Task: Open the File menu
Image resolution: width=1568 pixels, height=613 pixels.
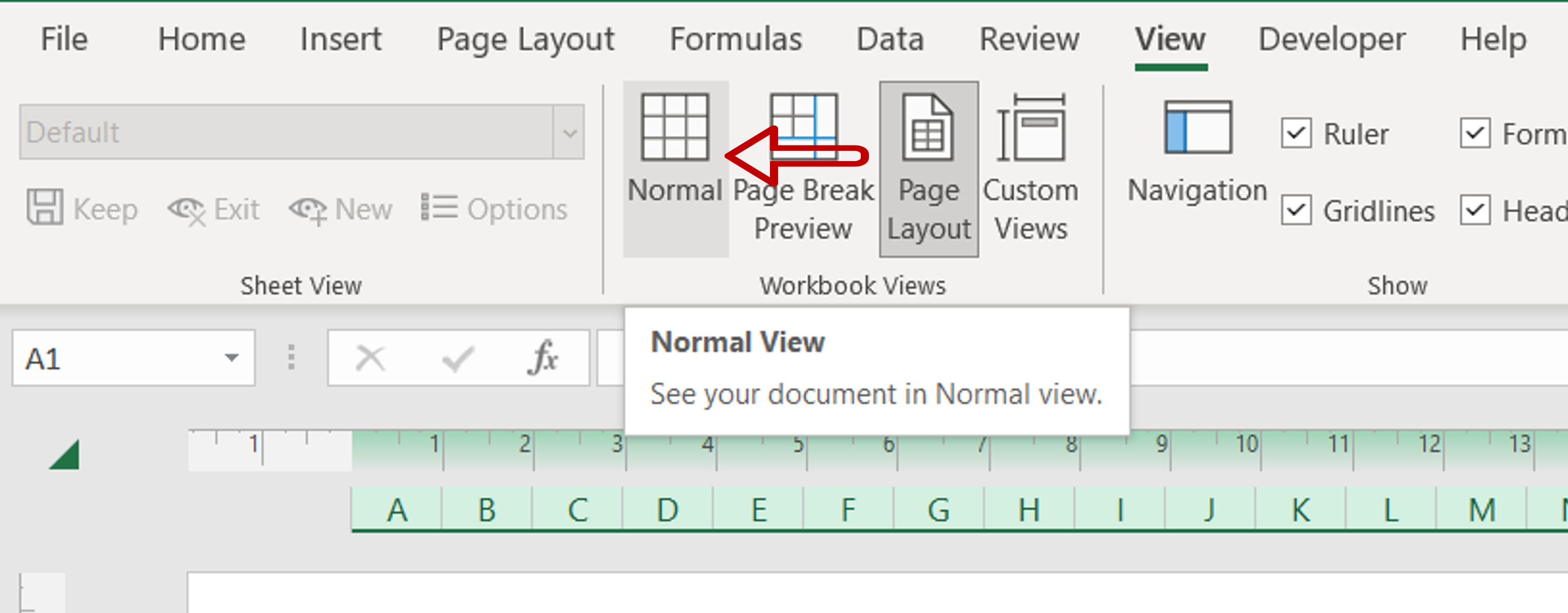Action: tap(63, 39)
